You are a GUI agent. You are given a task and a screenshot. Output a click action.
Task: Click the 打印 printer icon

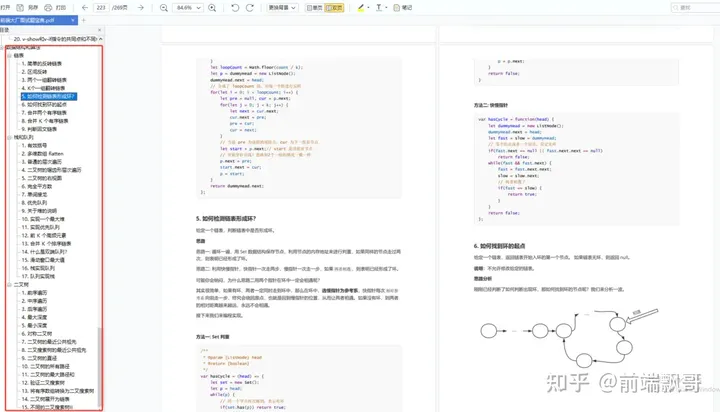48,8
